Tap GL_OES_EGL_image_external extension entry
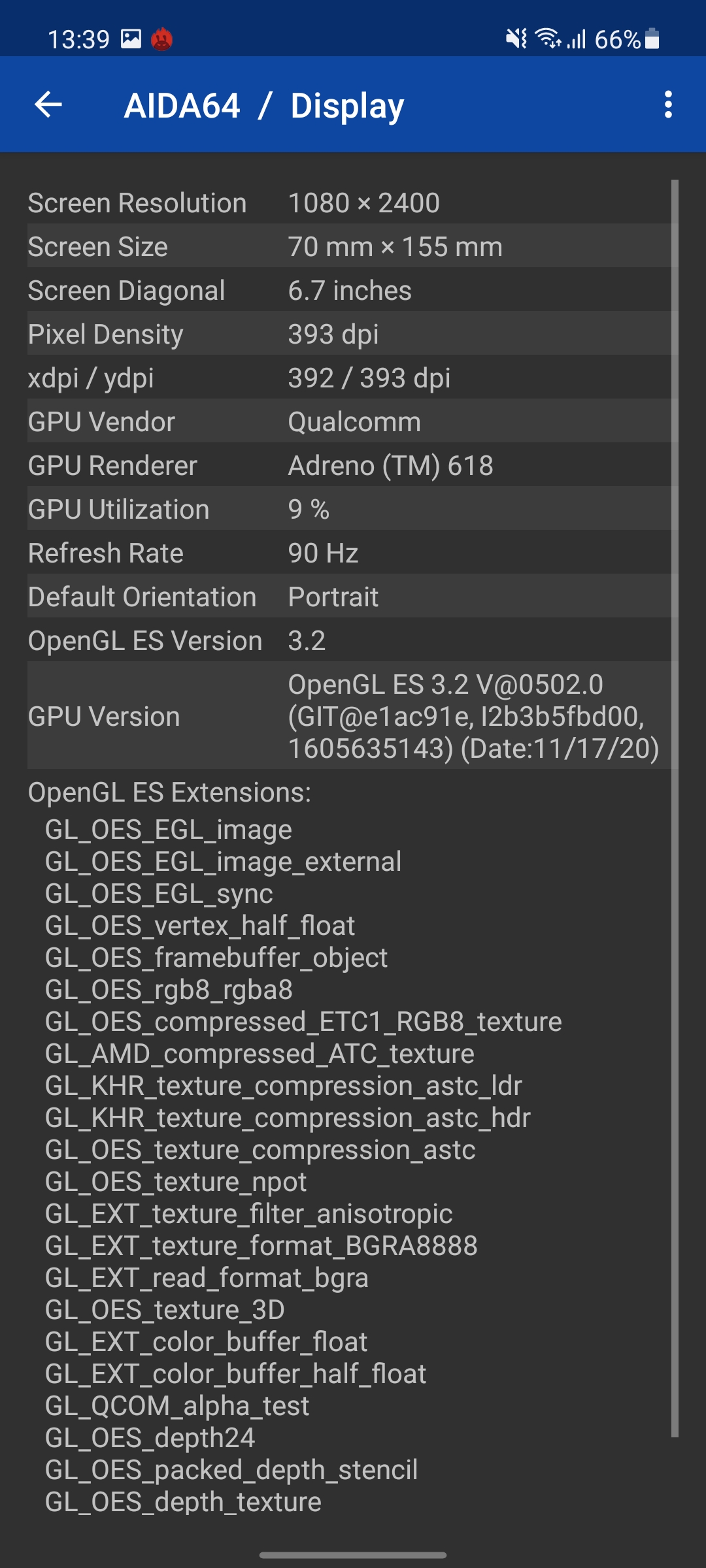This screenshot has width=706, height=1568. (223, 862)
